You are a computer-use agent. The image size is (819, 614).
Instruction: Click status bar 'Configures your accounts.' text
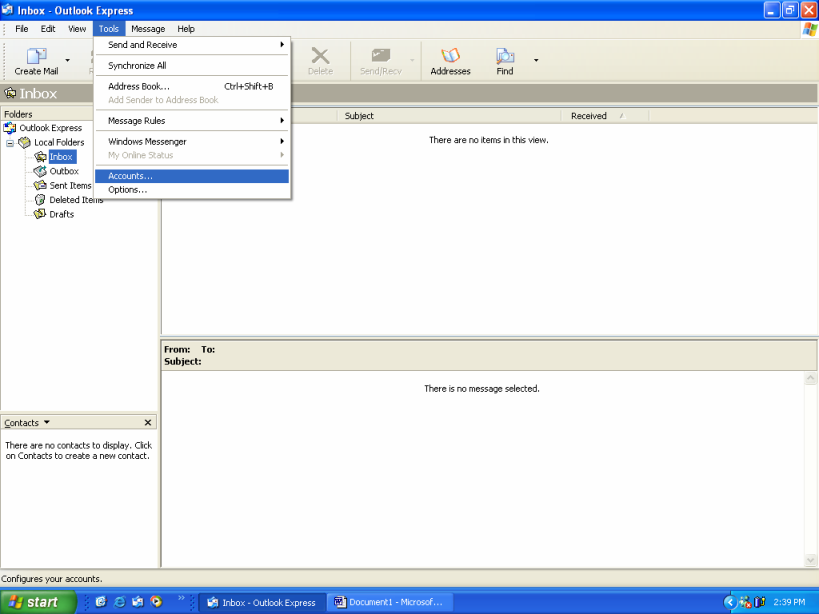(52, 578)
